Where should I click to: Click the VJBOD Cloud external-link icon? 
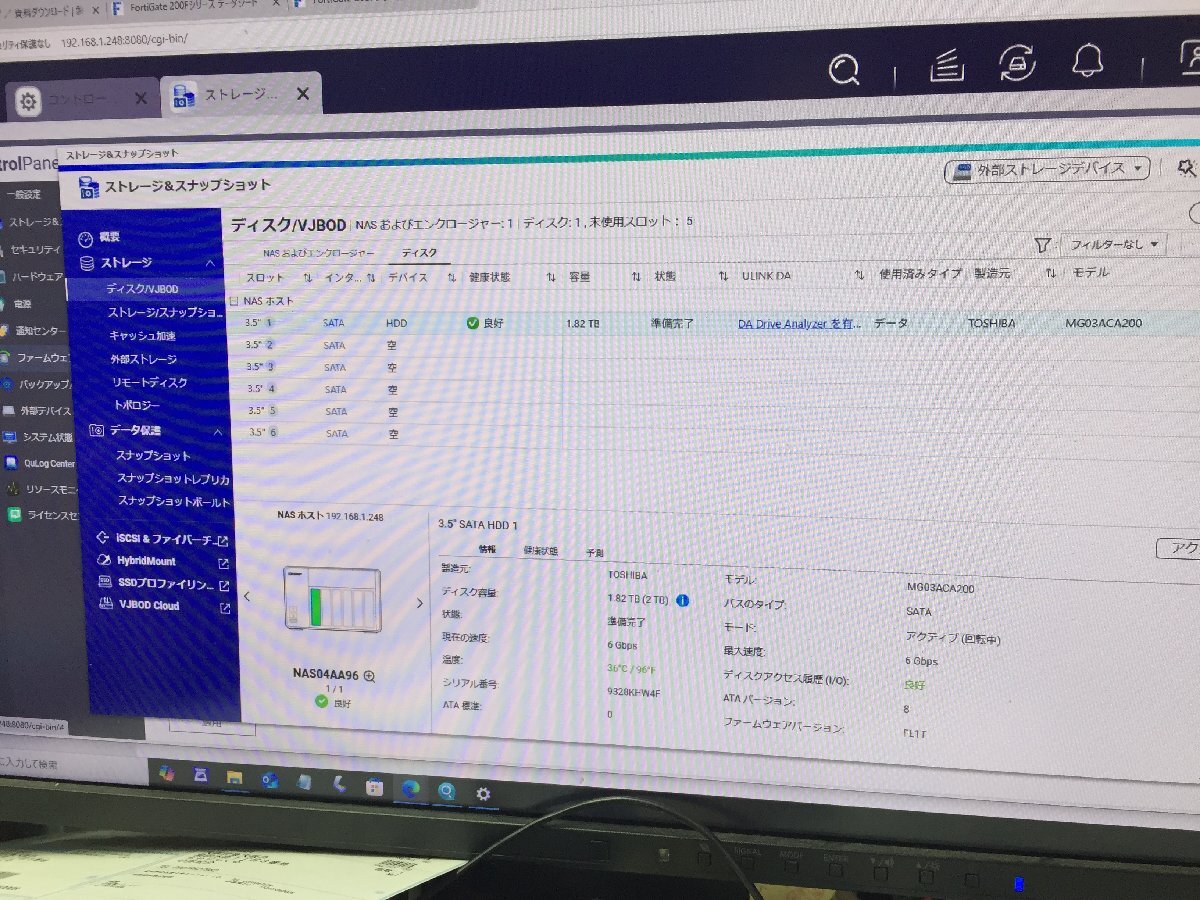coord(224,607)
